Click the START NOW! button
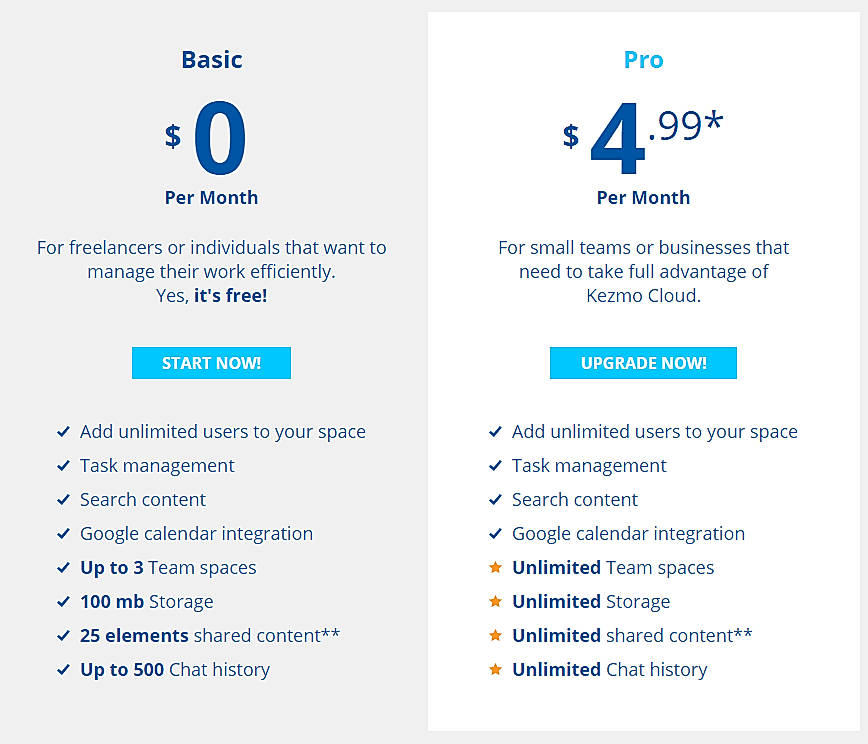The image size is (868, 744). (x=211, y=362)
